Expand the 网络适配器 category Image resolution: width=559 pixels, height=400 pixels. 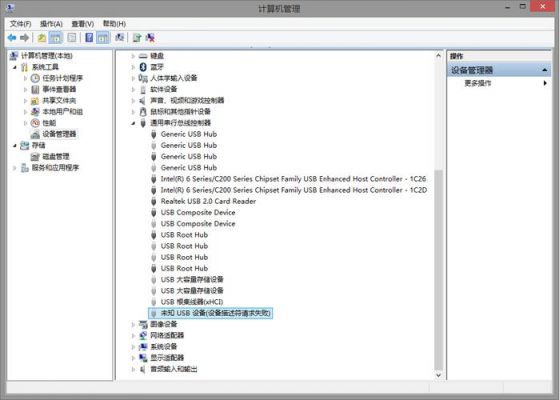pos(133,335)
